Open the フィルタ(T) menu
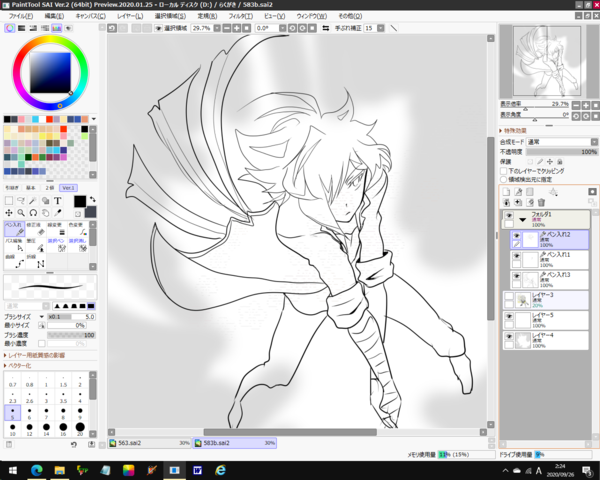The width and height of the screenshot is (600, 480). (x=241, y=16)
